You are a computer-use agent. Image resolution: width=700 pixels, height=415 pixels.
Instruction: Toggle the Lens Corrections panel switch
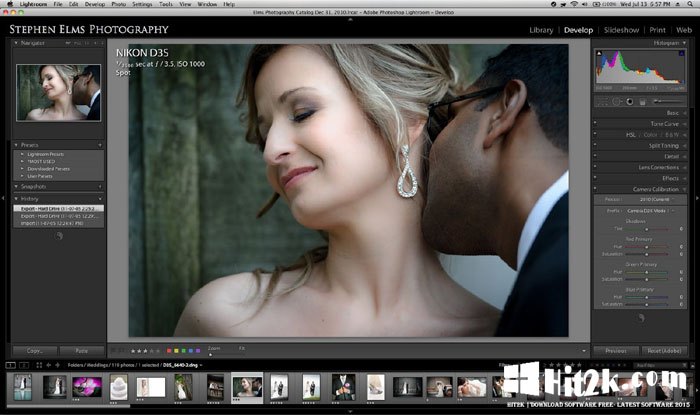pyautogui.click(x=595, y=166)
